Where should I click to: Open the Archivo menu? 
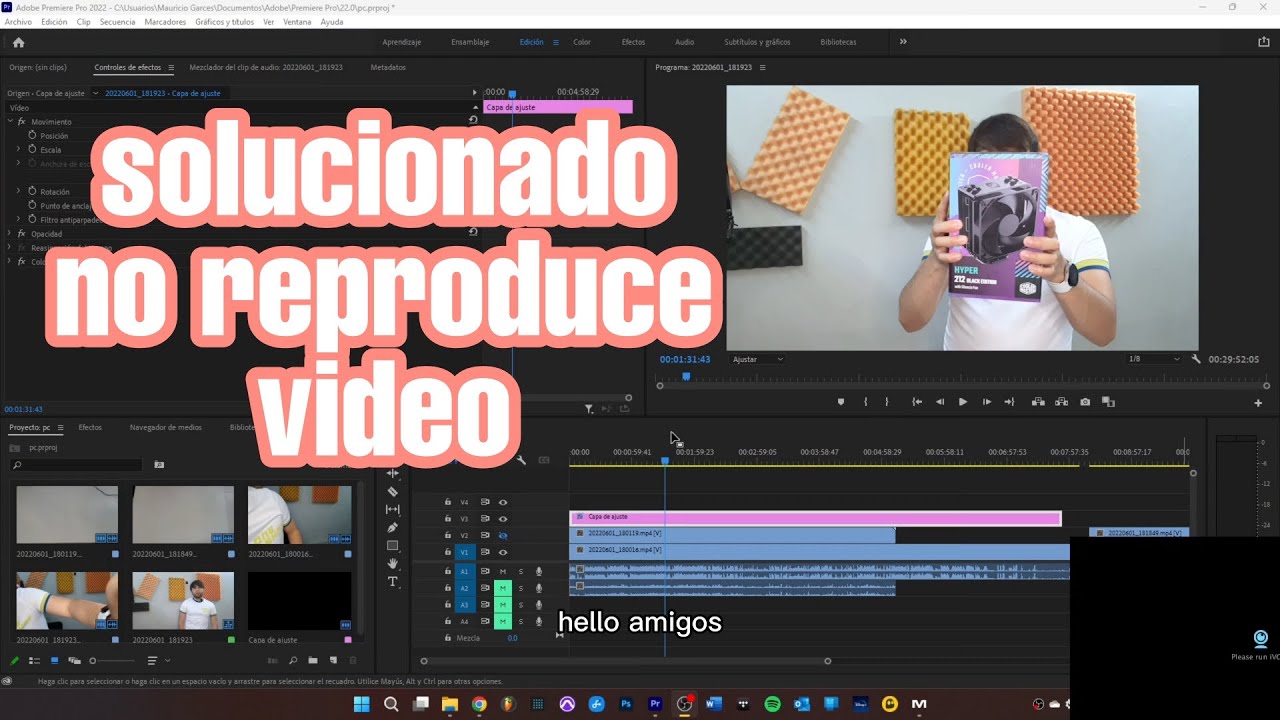[18, 22]
